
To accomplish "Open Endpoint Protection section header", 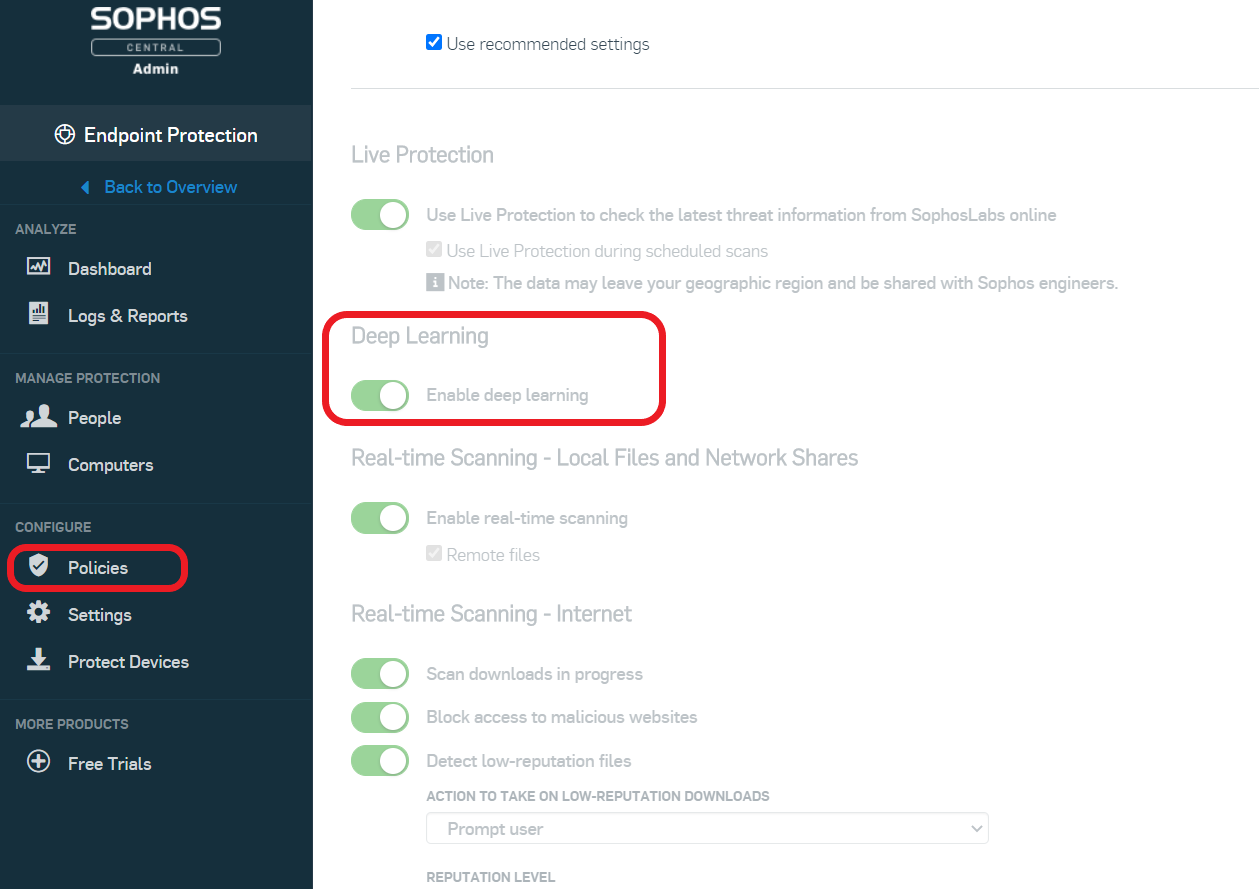I will click(156, 135).
